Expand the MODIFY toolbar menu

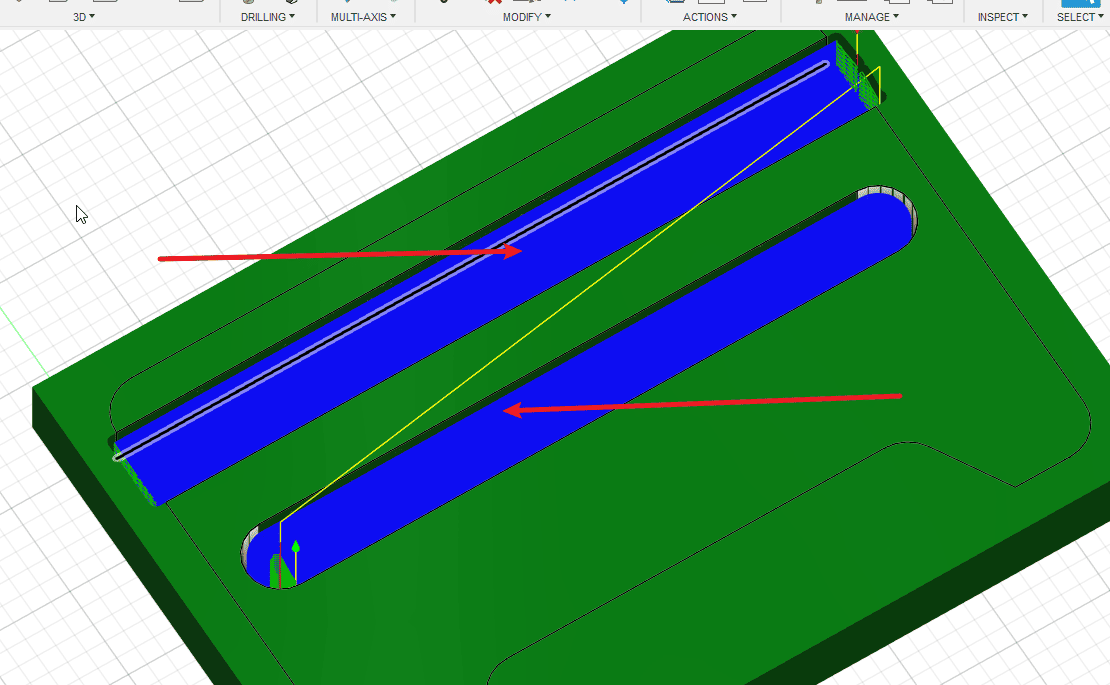tap(526, 17)
